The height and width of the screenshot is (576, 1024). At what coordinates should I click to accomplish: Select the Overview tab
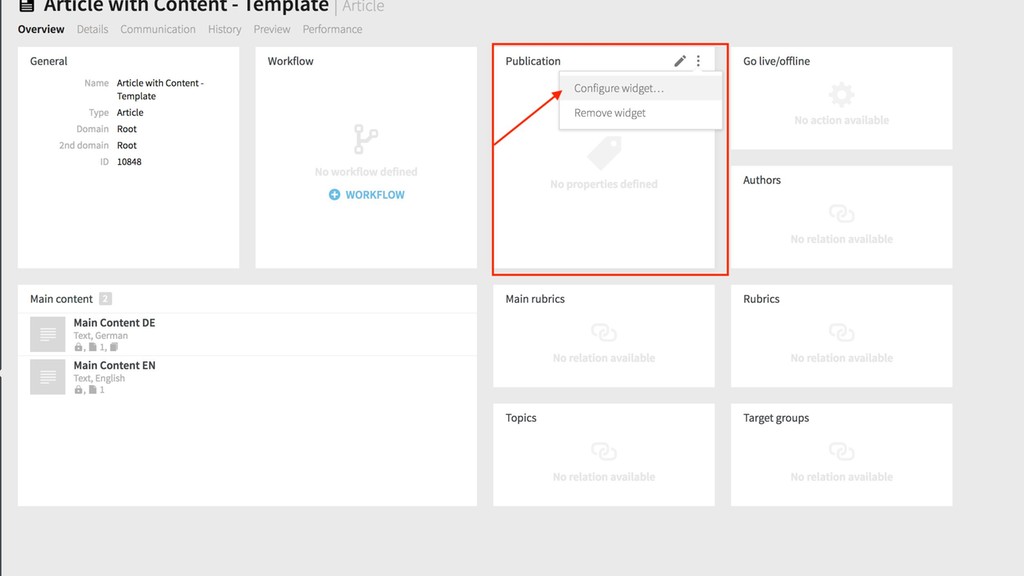point(41,29)
